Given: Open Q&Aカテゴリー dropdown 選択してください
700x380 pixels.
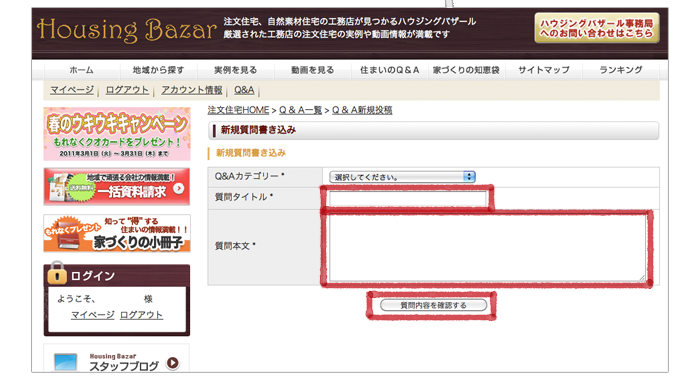Looking at the screenshot, I should [402, 177].
